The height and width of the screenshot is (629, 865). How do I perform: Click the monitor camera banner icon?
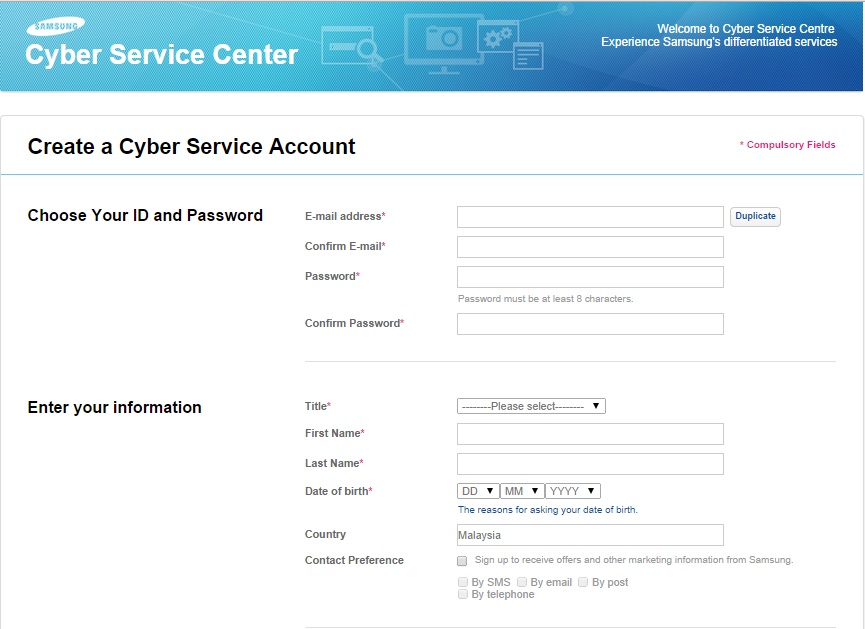444,44
